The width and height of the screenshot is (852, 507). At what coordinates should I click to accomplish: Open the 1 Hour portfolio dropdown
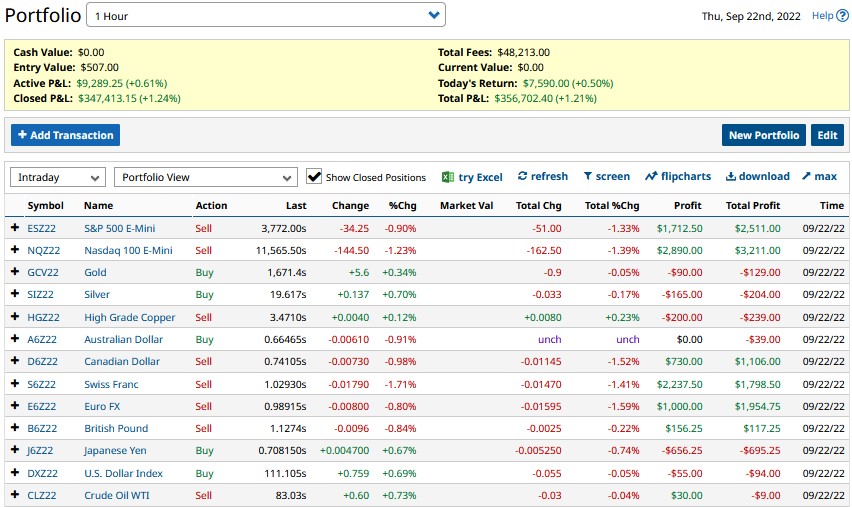(266, 15)
